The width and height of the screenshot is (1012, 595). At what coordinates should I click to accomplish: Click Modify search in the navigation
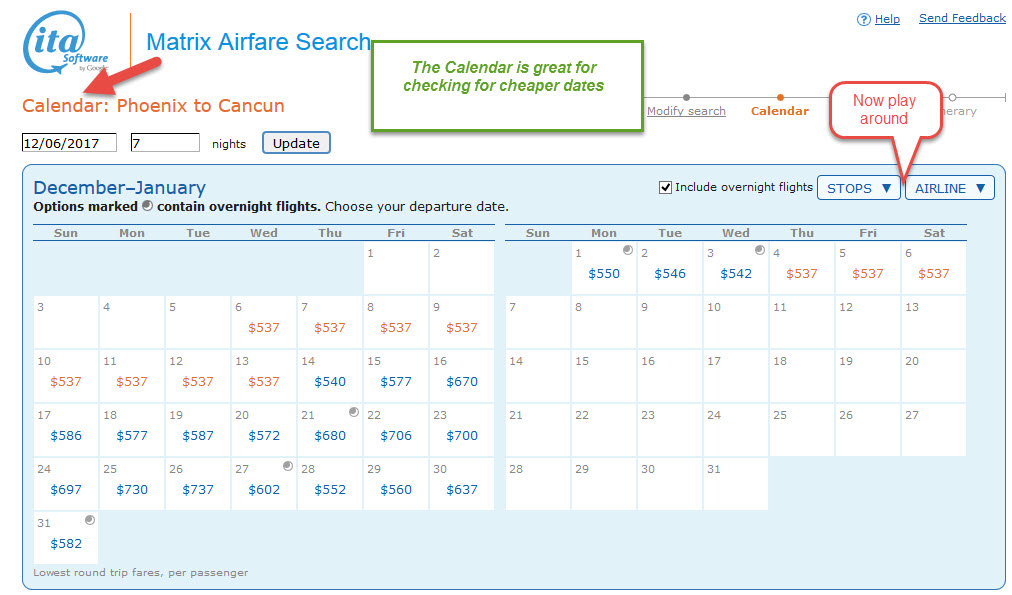click(686, 111)
